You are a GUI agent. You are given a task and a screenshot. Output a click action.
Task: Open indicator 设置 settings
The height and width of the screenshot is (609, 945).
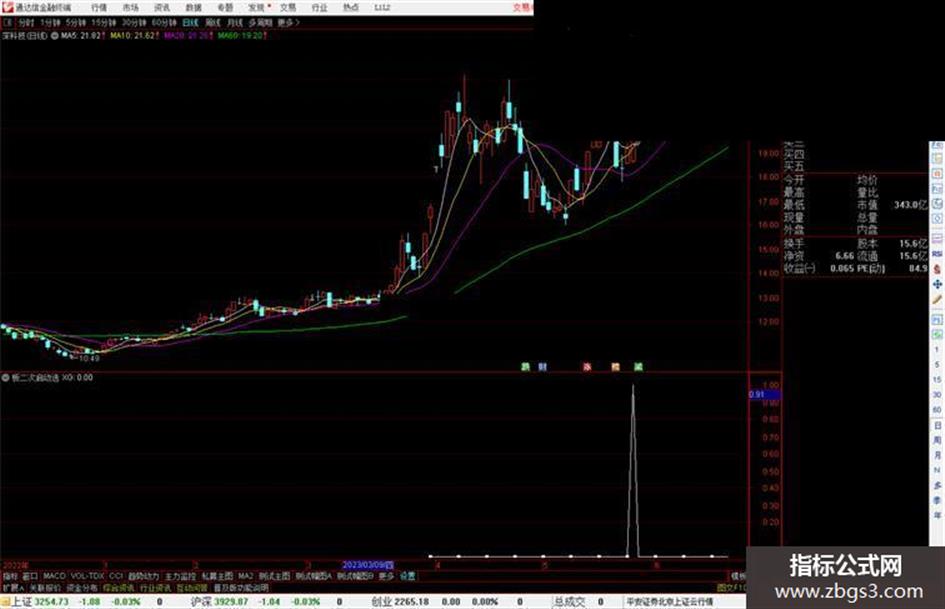pos(408,576)
